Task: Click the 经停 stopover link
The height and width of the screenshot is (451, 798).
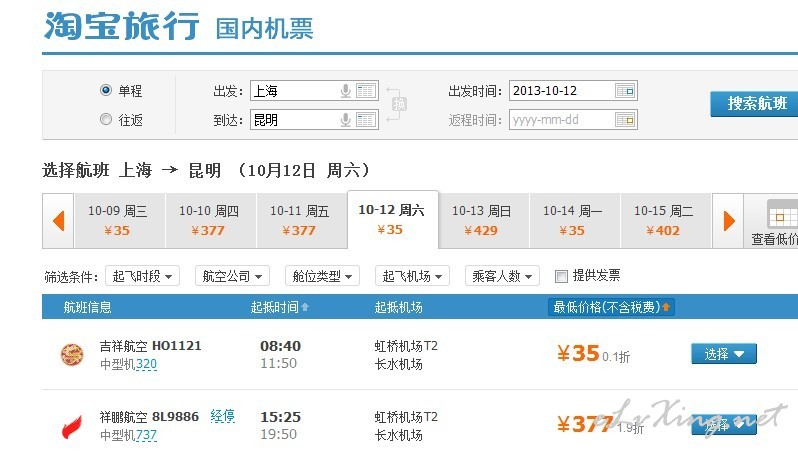Action: tap(222, 416)
